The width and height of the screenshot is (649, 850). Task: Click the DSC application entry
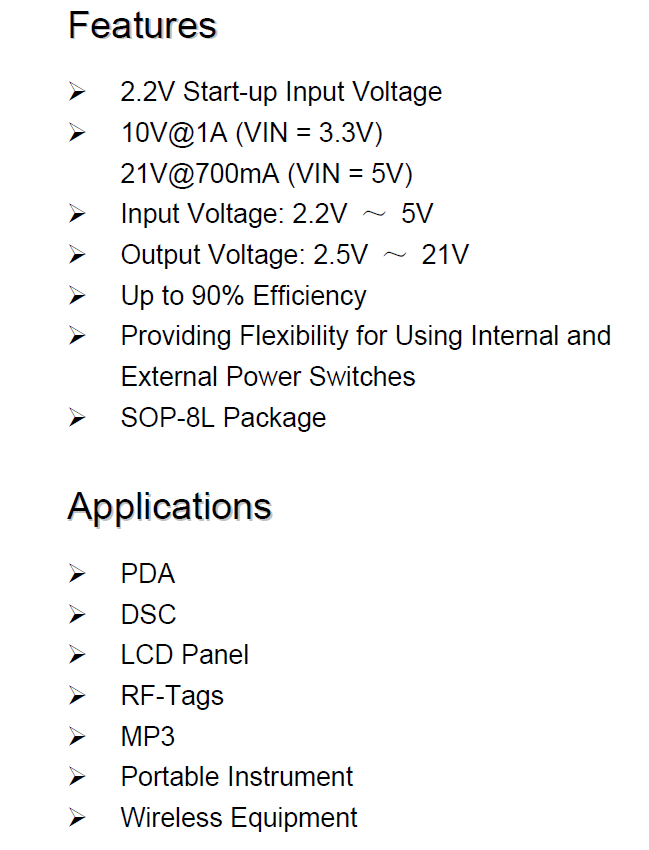[148, 615]
